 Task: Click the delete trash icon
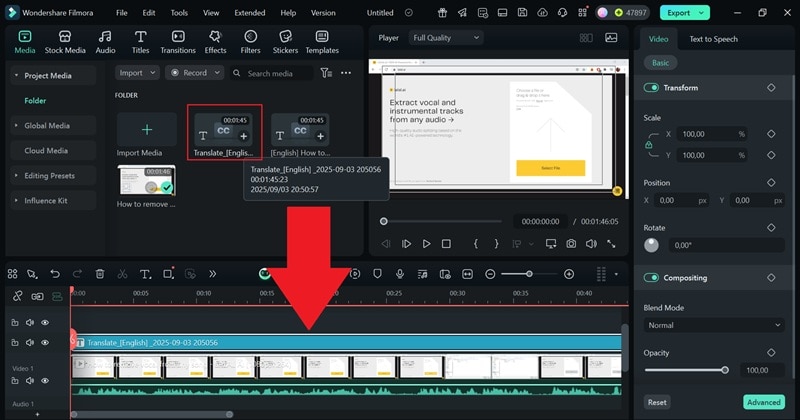100,274
